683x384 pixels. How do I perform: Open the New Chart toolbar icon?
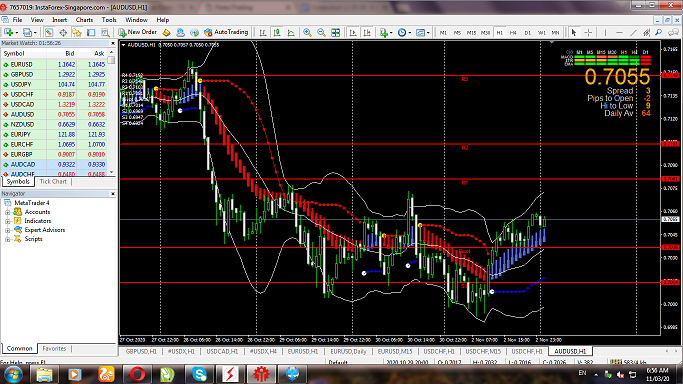coord(8,33)
